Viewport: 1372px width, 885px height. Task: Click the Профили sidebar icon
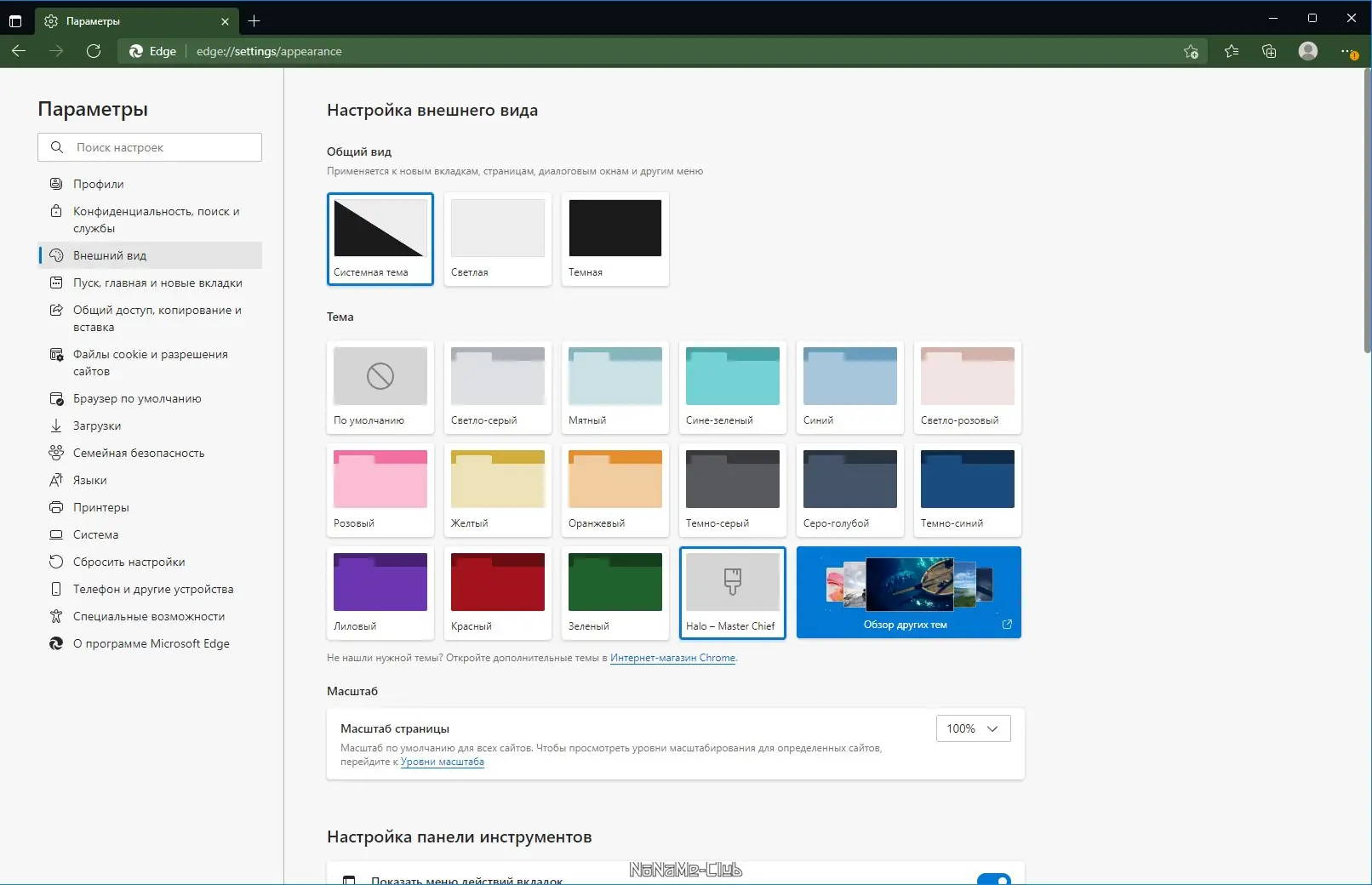(x=56, y=184)
